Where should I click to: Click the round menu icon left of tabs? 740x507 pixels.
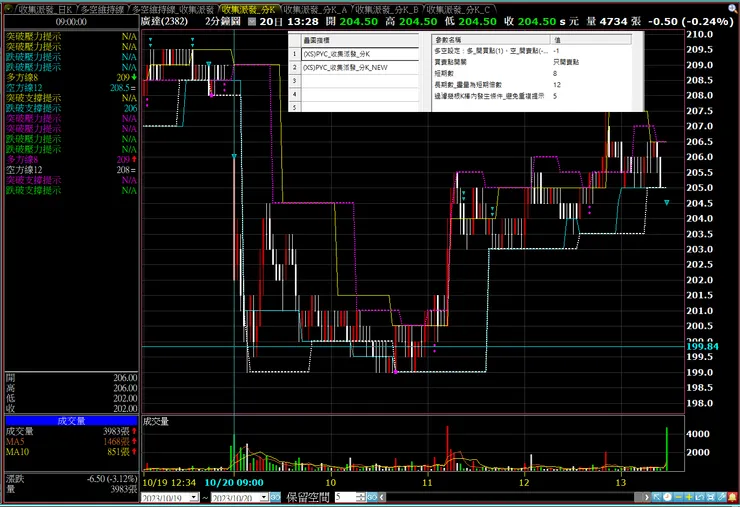point(8,8)
